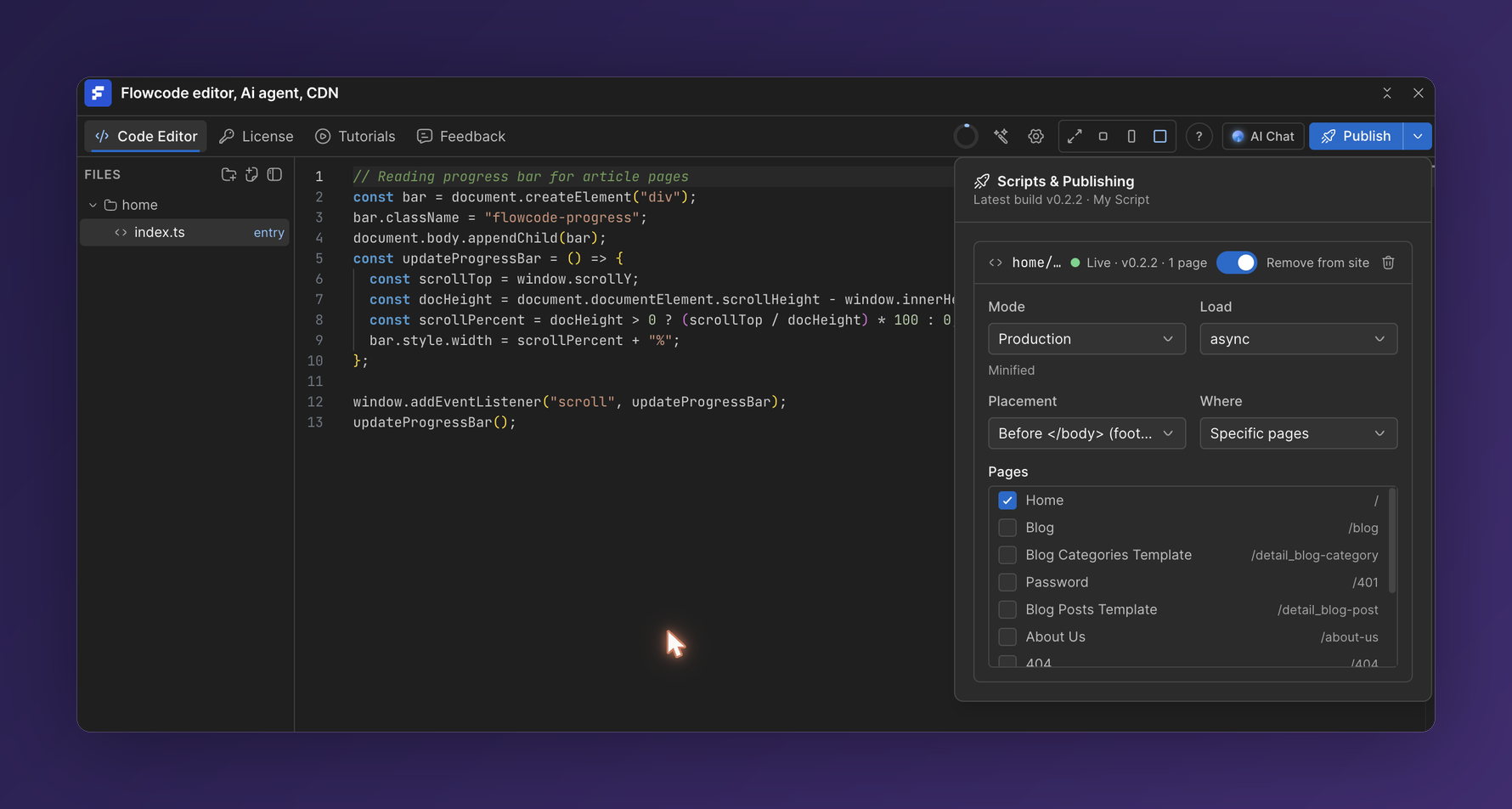Click the trash icon to delete the script
Image resolution: width=1512 pixels, height=809 pixels.
tap(1388, 263)
